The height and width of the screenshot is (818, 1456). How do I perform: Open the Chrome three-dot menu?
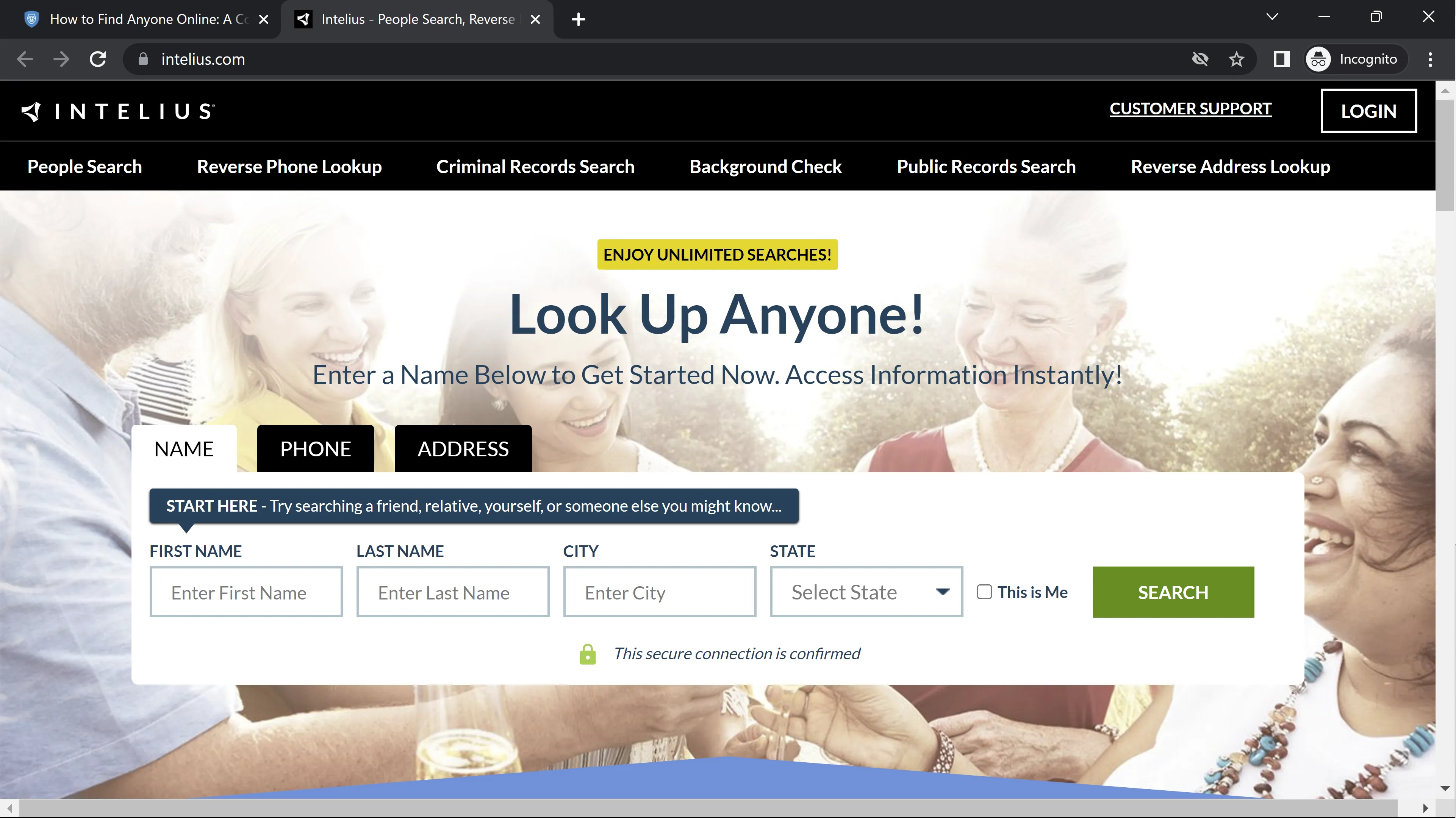coord(1430,59)
